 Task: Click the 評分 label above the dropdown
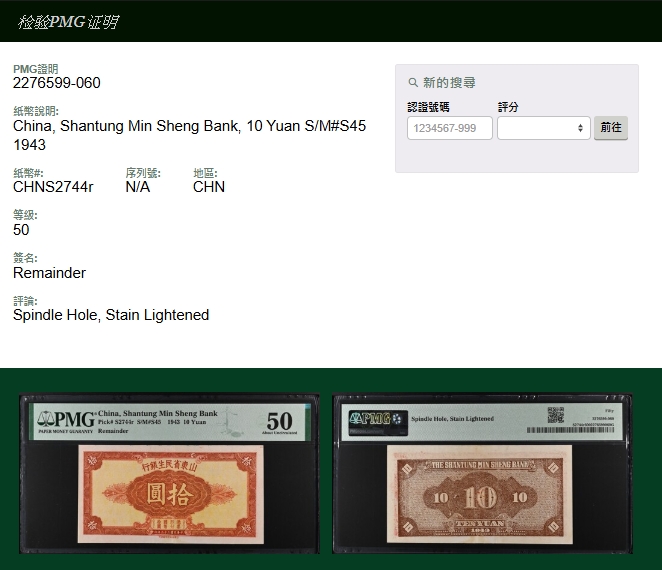[508, 107]
